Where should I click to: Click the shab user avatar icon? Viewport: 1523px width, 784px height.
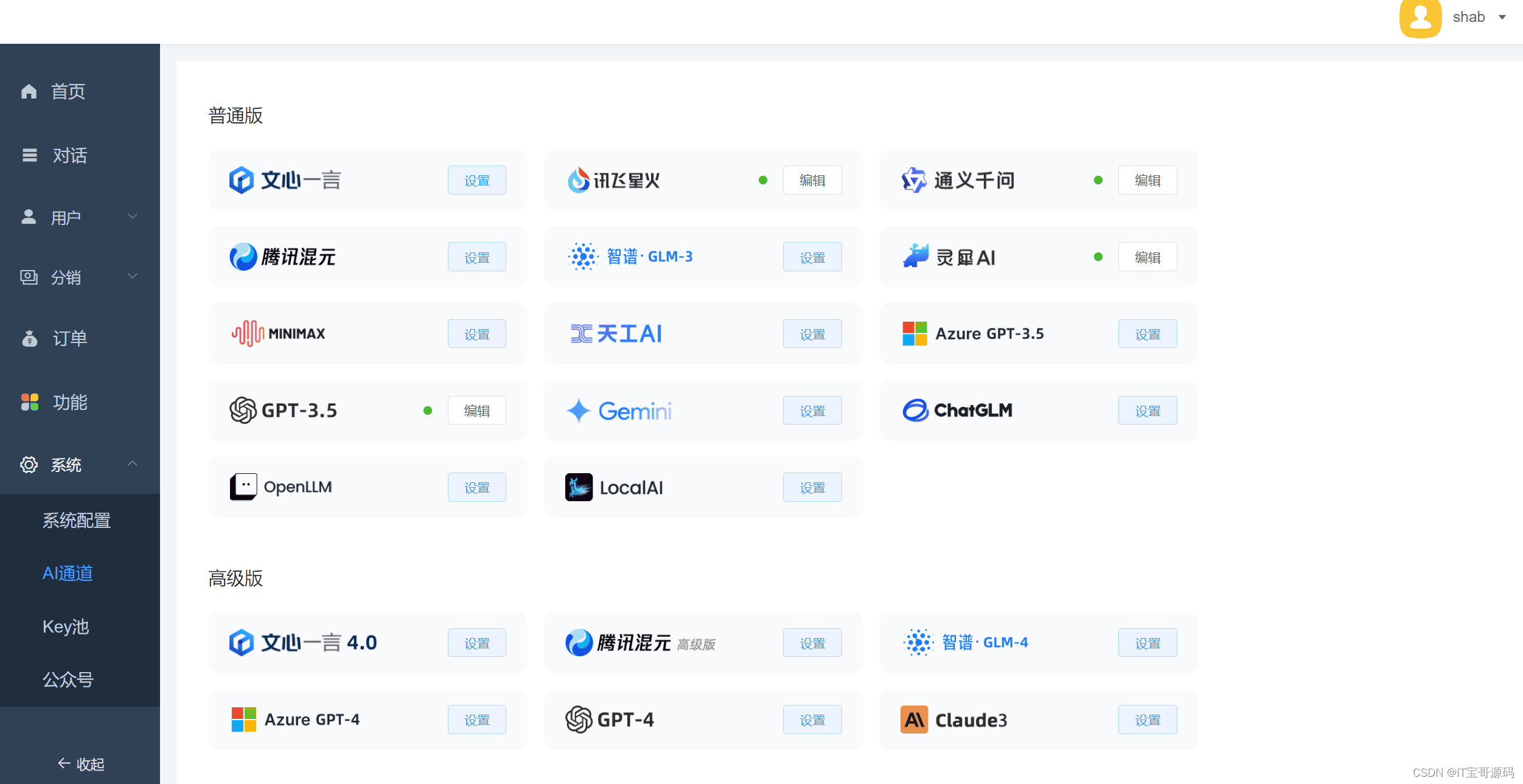click(1421, 18)
